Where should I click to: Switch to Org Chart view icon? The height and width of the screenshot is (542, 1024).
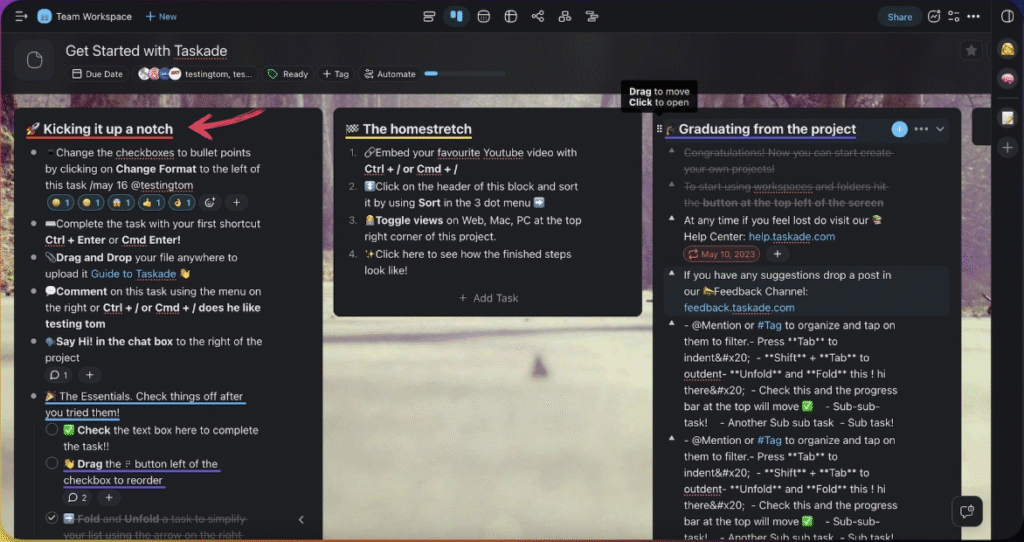pyautogui.click(x=565, y=16)
